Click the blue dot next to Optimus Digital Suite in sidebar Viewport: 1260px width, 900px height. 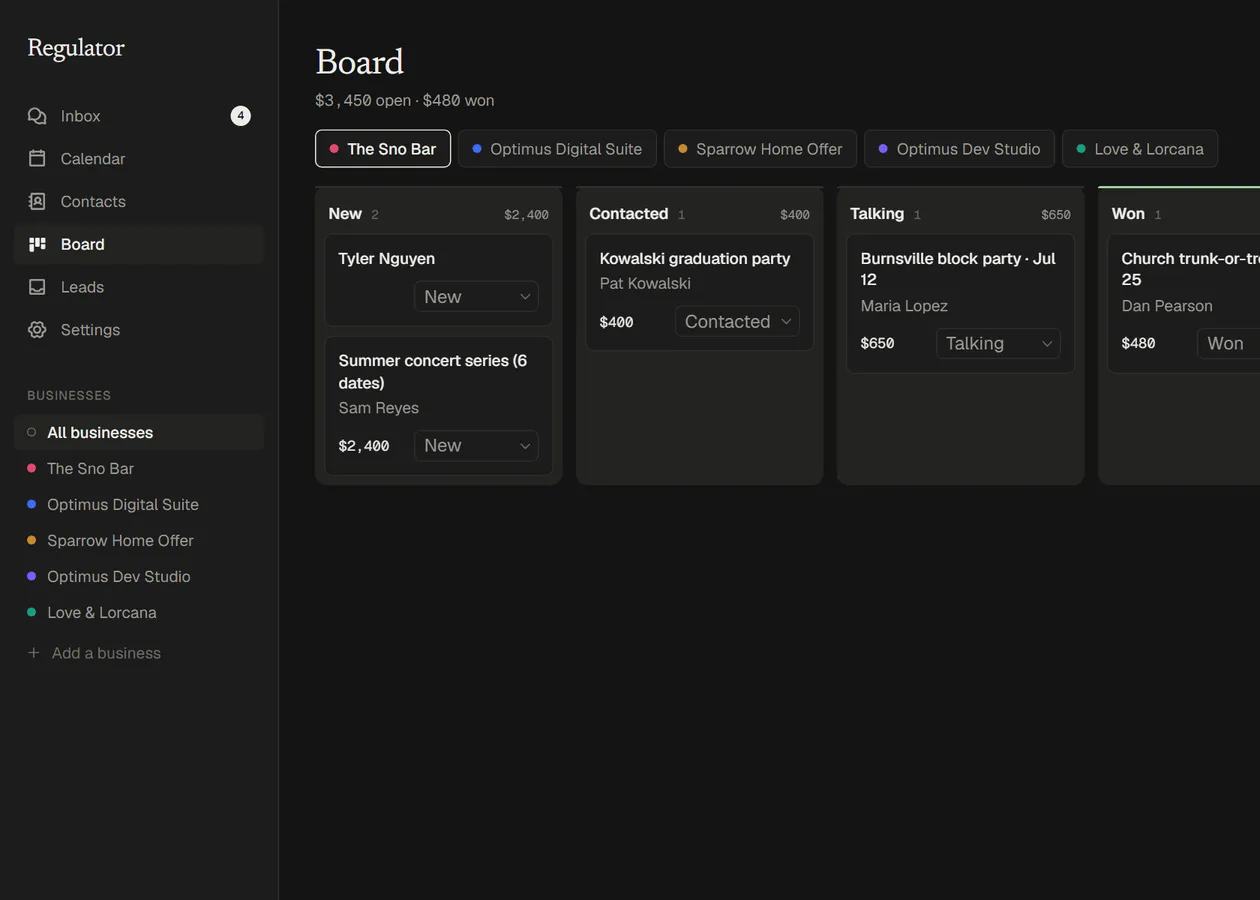tap(31, 504)
